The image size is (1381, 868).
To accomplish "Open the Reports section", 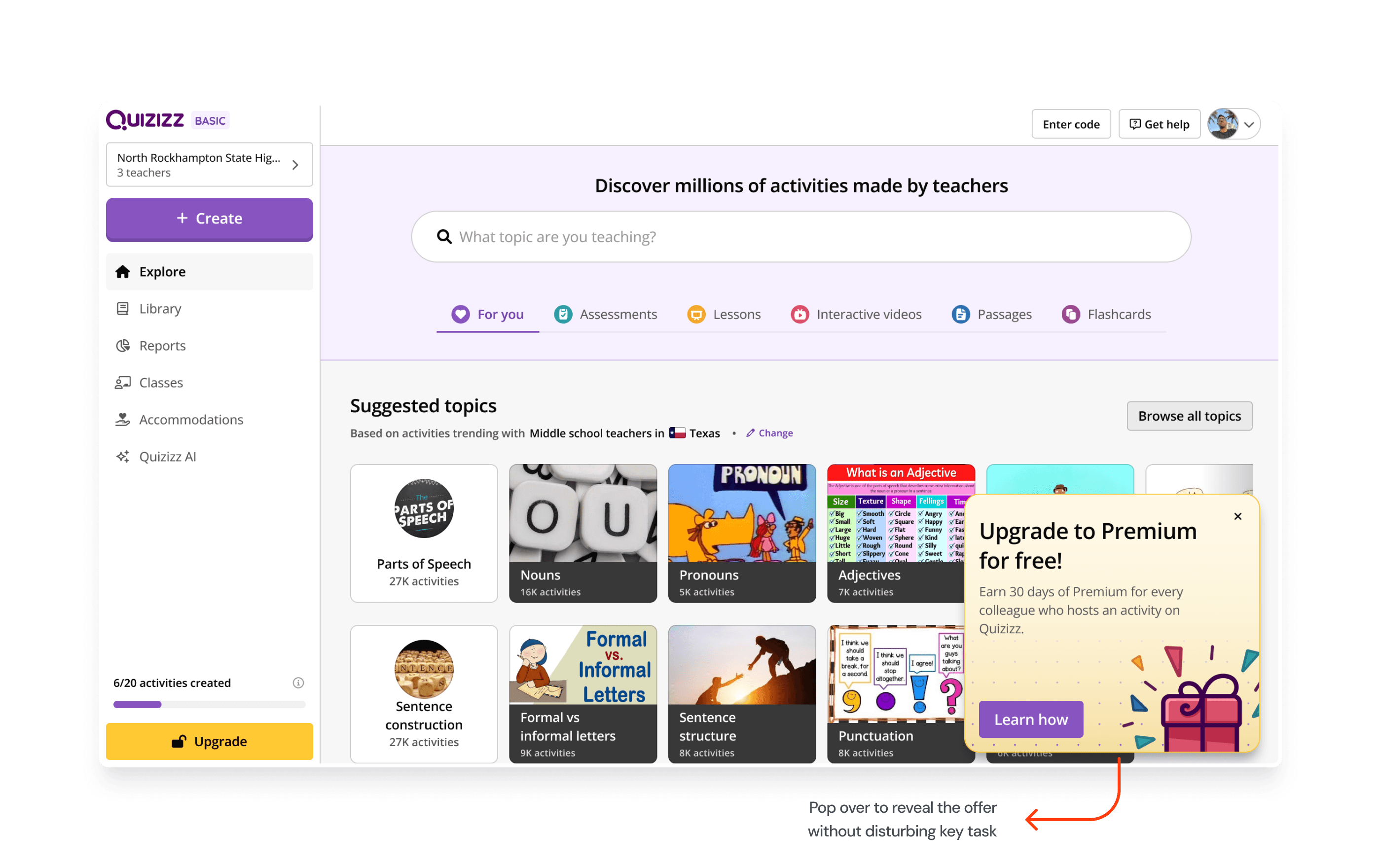I will coord(162,346).
